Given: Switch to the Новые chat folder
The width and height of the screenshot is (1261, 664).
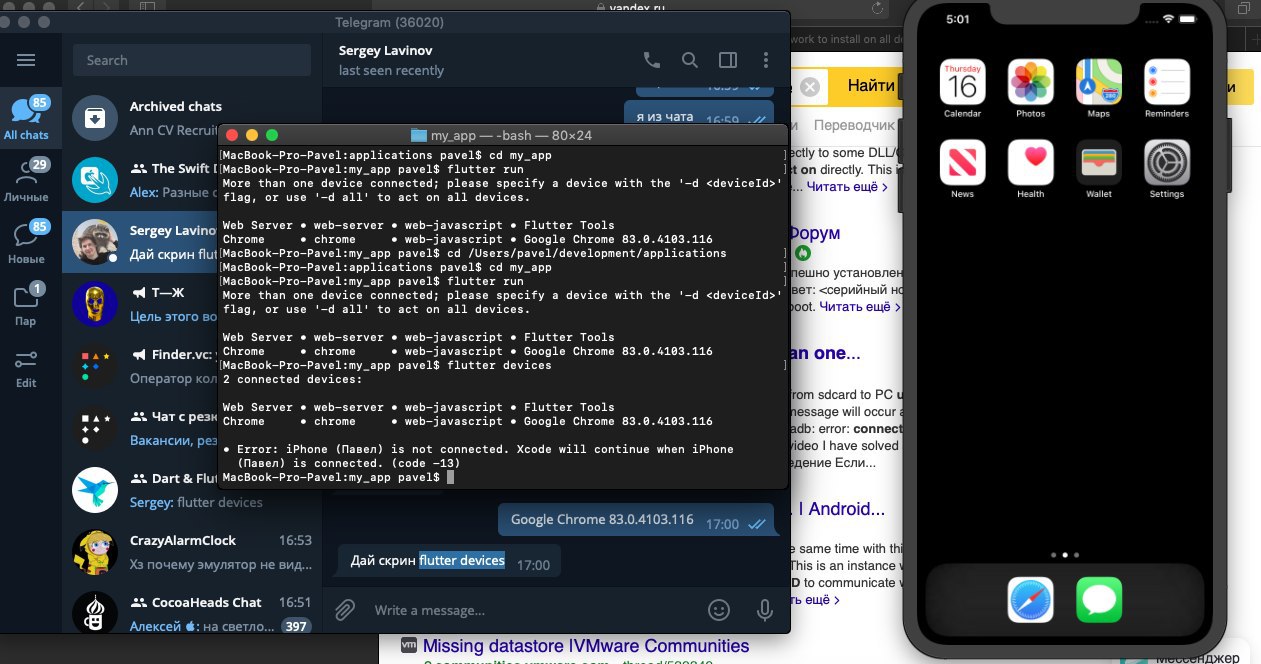Looking at the screenshot, I should pos(27,243).
